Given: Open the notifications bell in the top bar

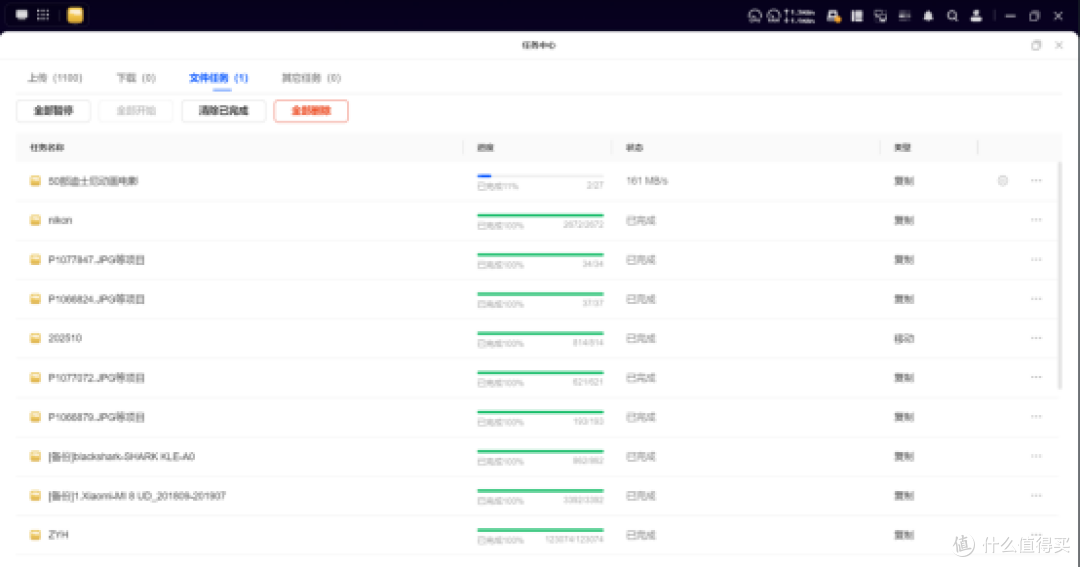Looking at the screenshot, I should click(928, 16).
